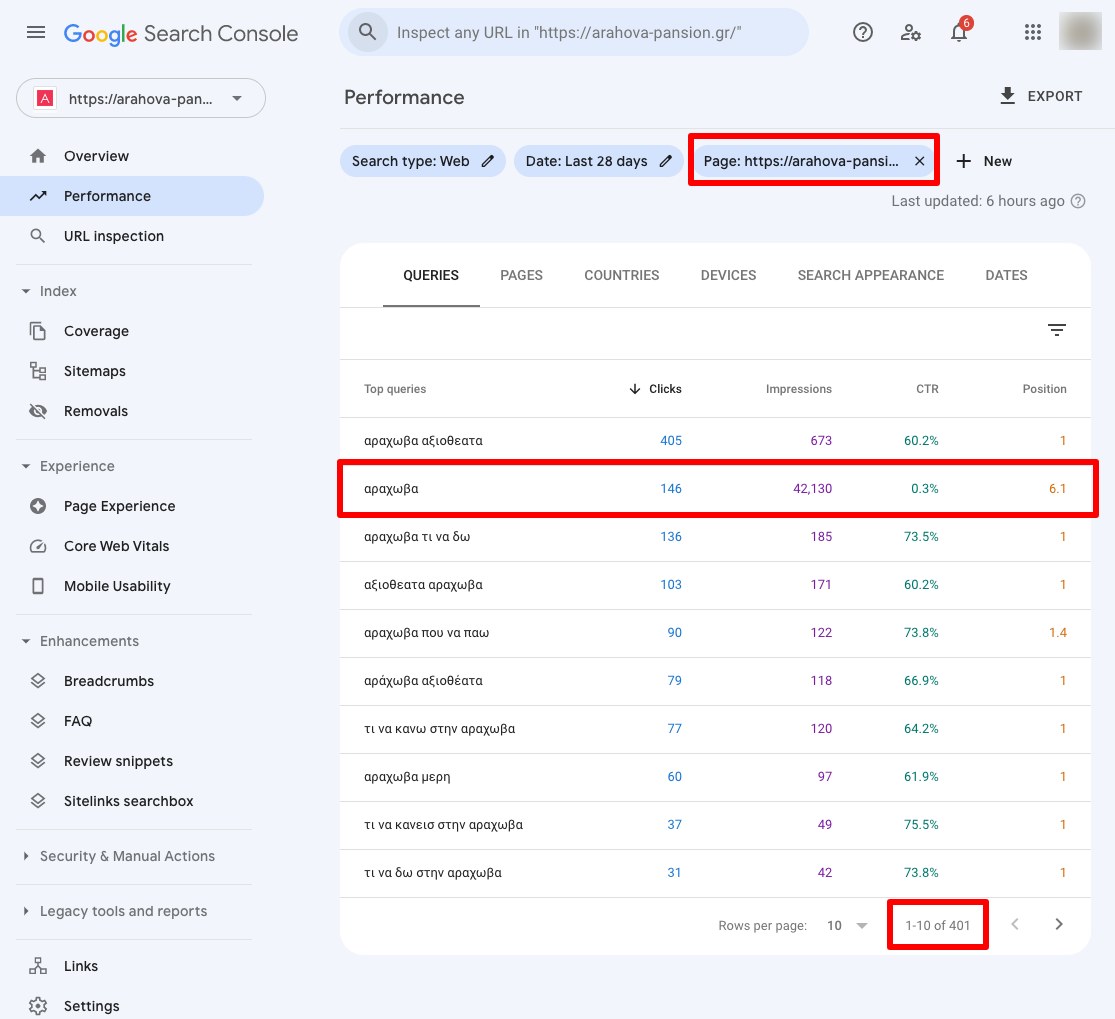The width and height of the screenshot is (1115, 1019).
Task: Click the plus icon to add New filter
Action: pos(964,161)
